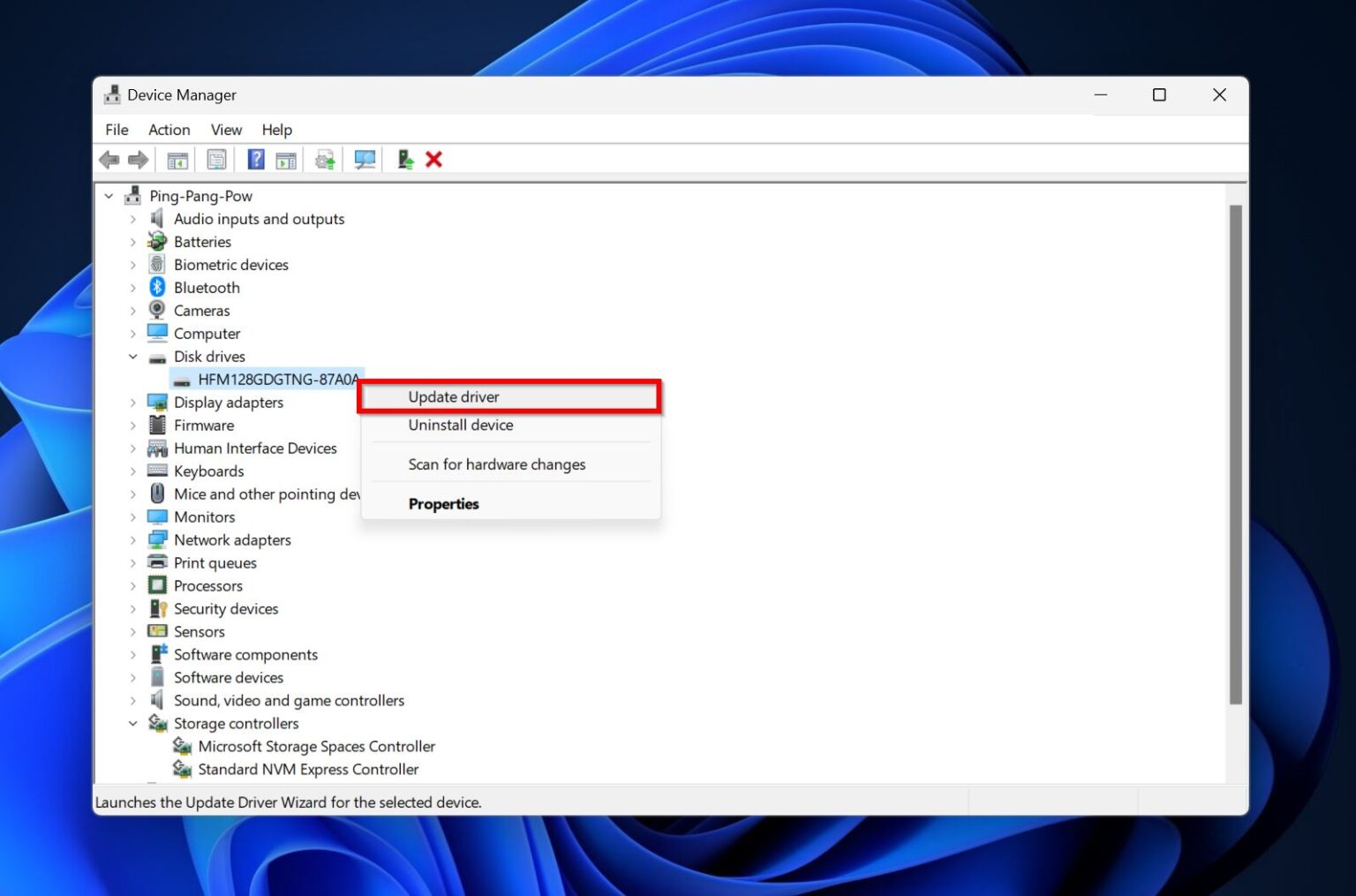Select Properties from the context menu
The height and width of the screenshot is (896, 1356).
pos(444,503)
